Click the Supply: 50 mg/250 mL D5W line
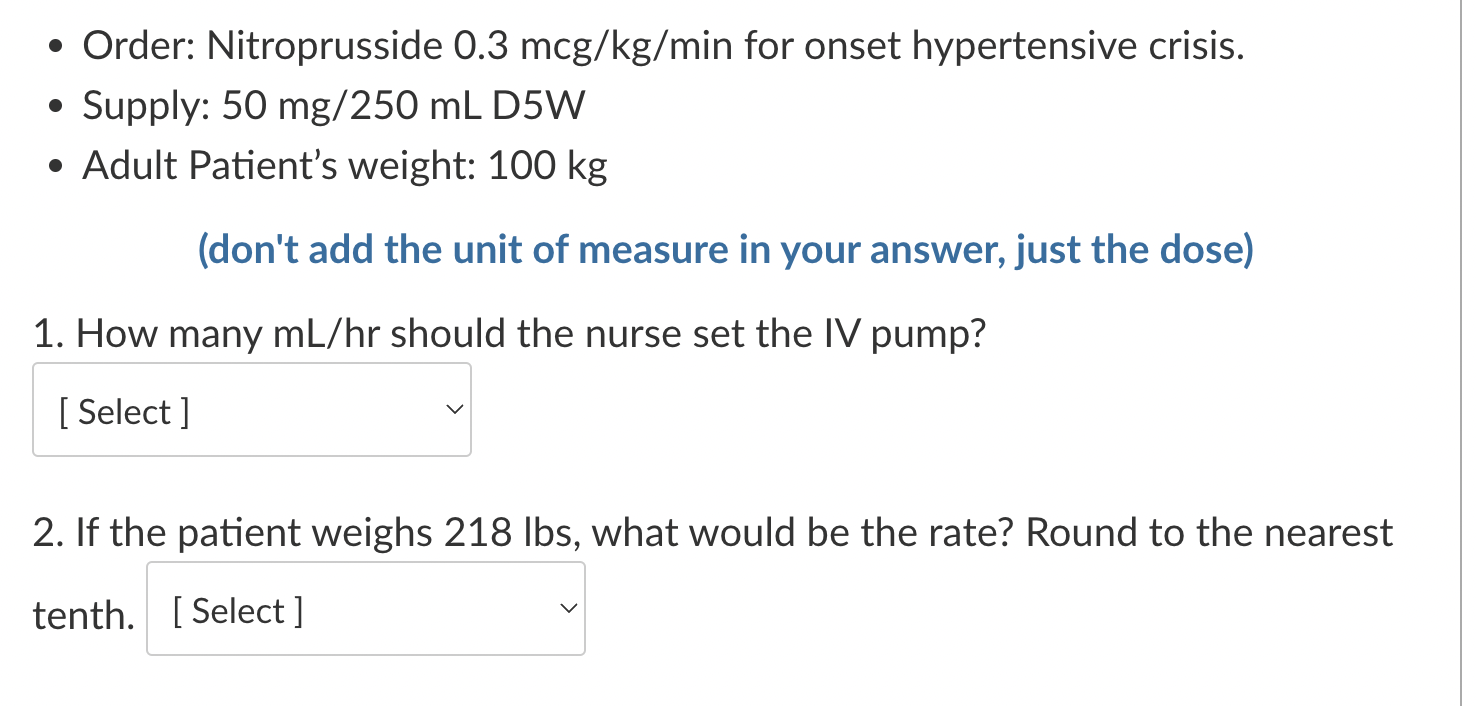This screenshot has height=706, width=1476. (x=333, y=105)
